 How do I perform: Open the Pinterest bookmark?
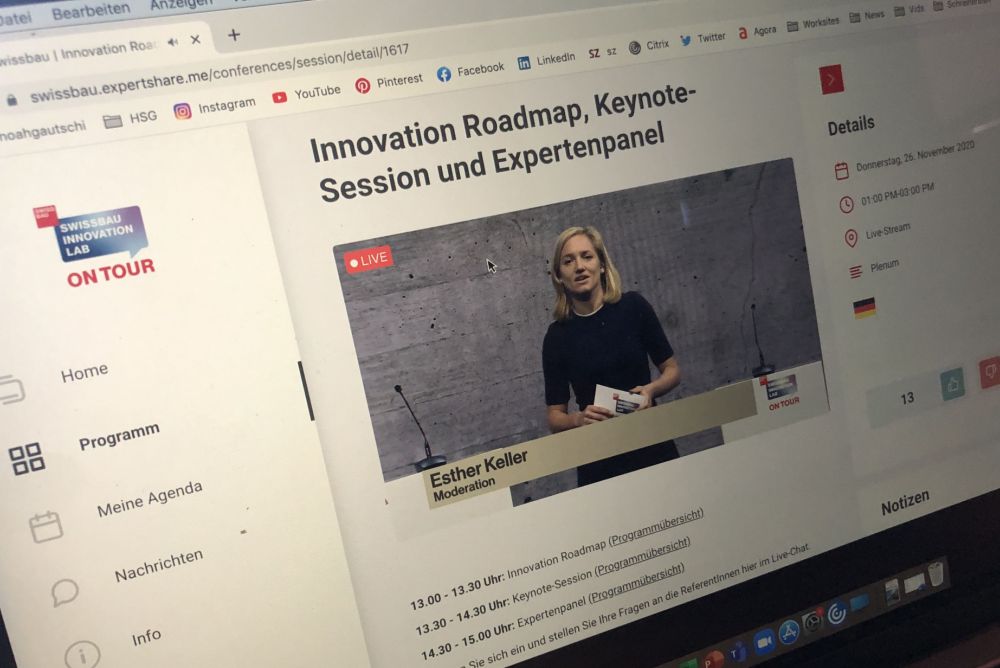click(x=389, y=82)
